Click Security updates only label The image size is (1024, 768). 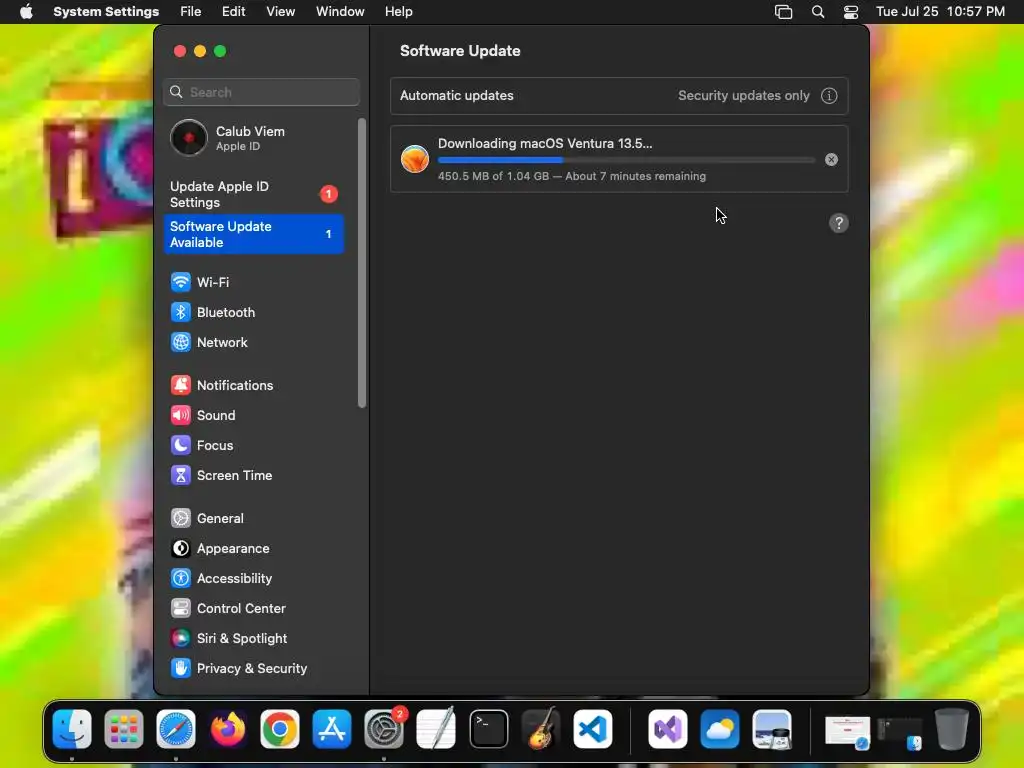coord(743,95)
